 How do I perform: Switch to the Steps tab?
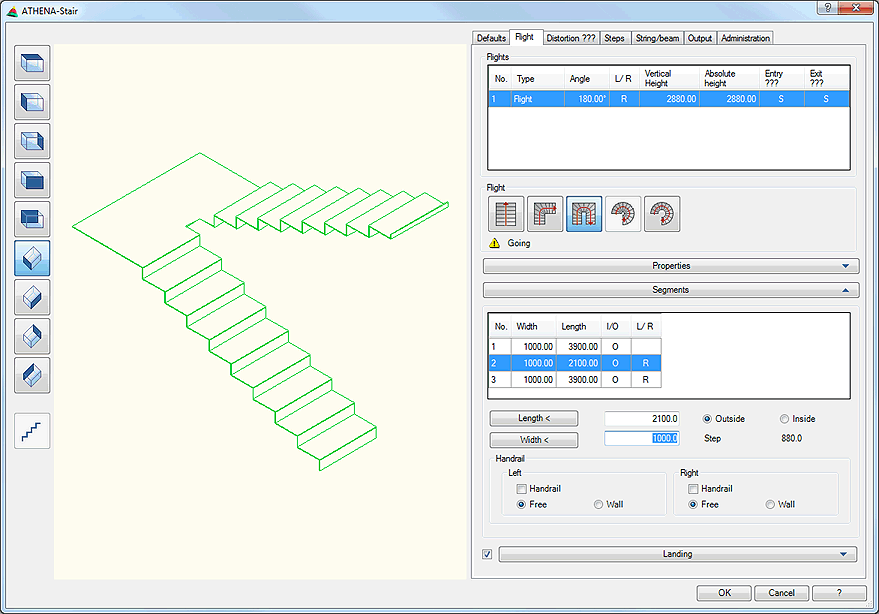coord(614,37)
